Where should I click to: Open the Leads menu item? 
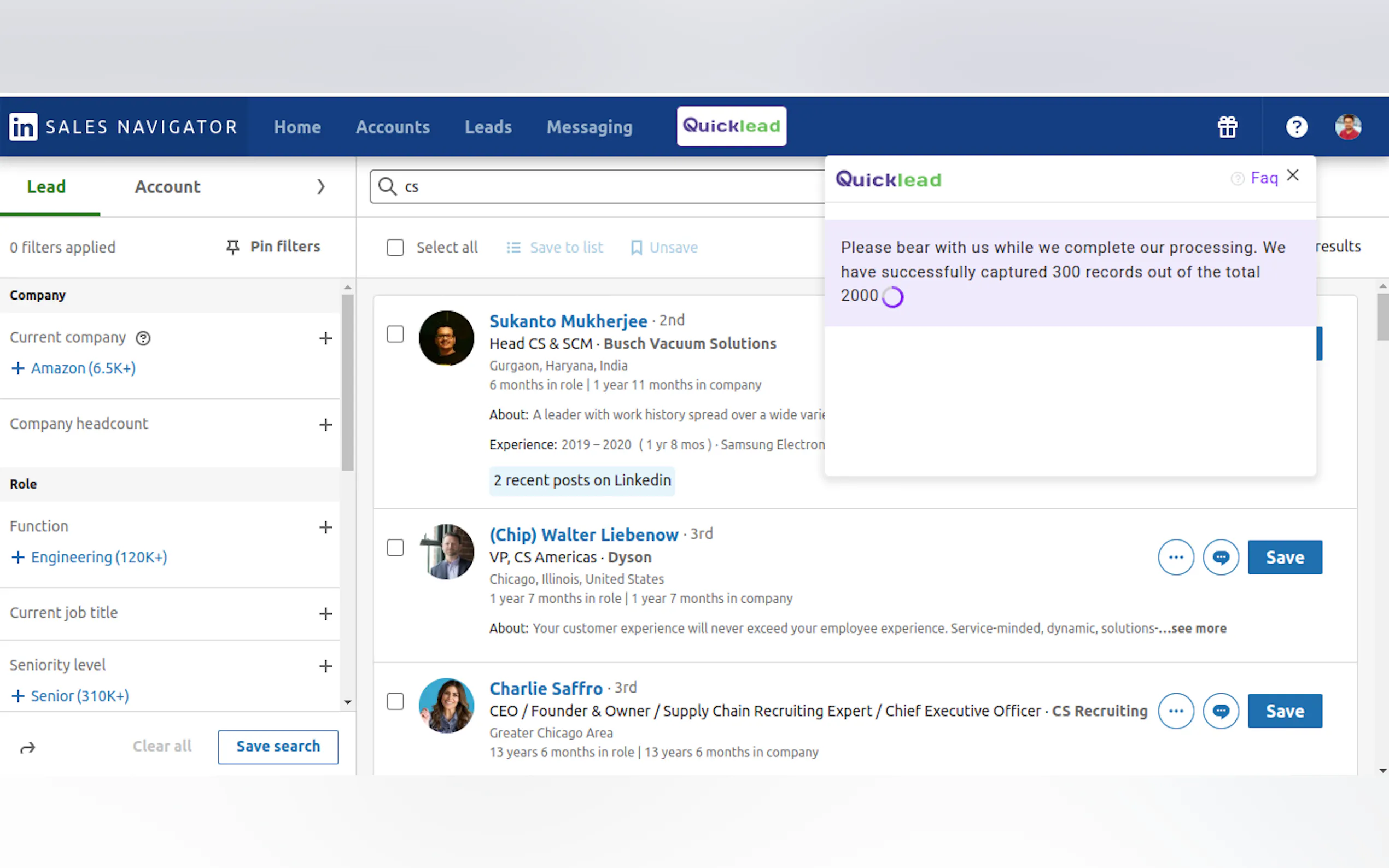click(487, 127)
